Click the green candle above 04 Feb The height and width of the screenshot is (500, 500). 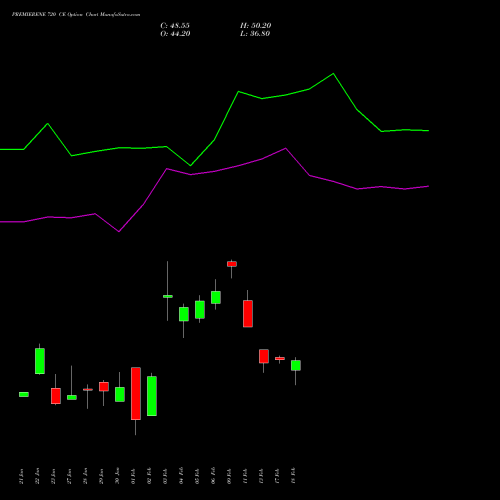coord(184,314)
